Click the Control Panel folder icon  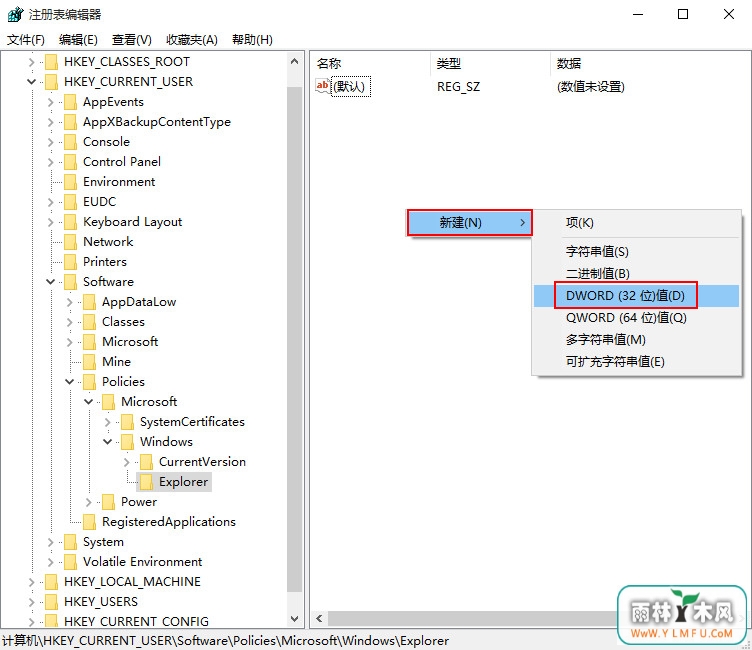coord(70,162)
